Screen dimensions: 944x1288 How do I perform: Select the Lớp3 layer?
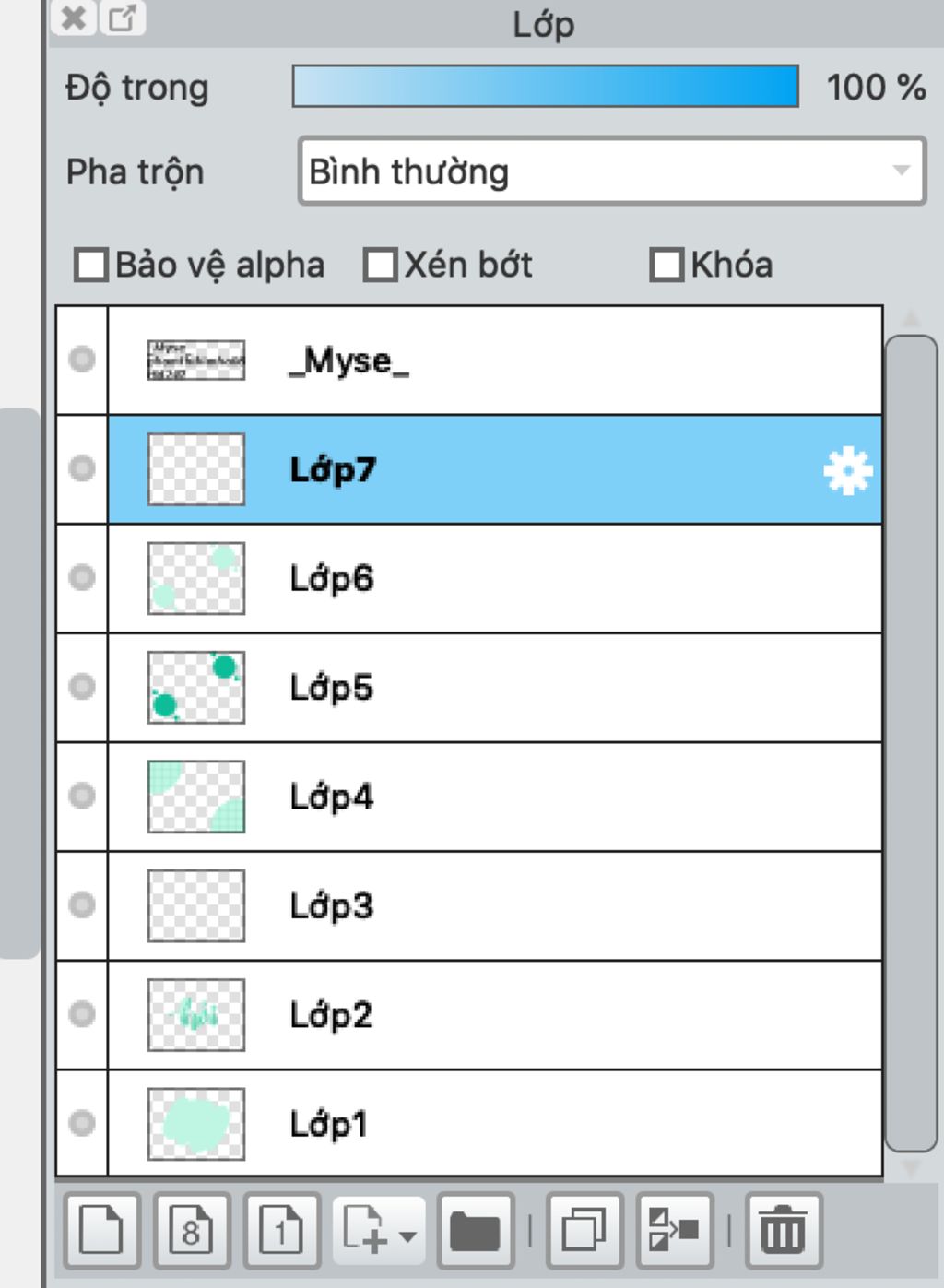495,905
